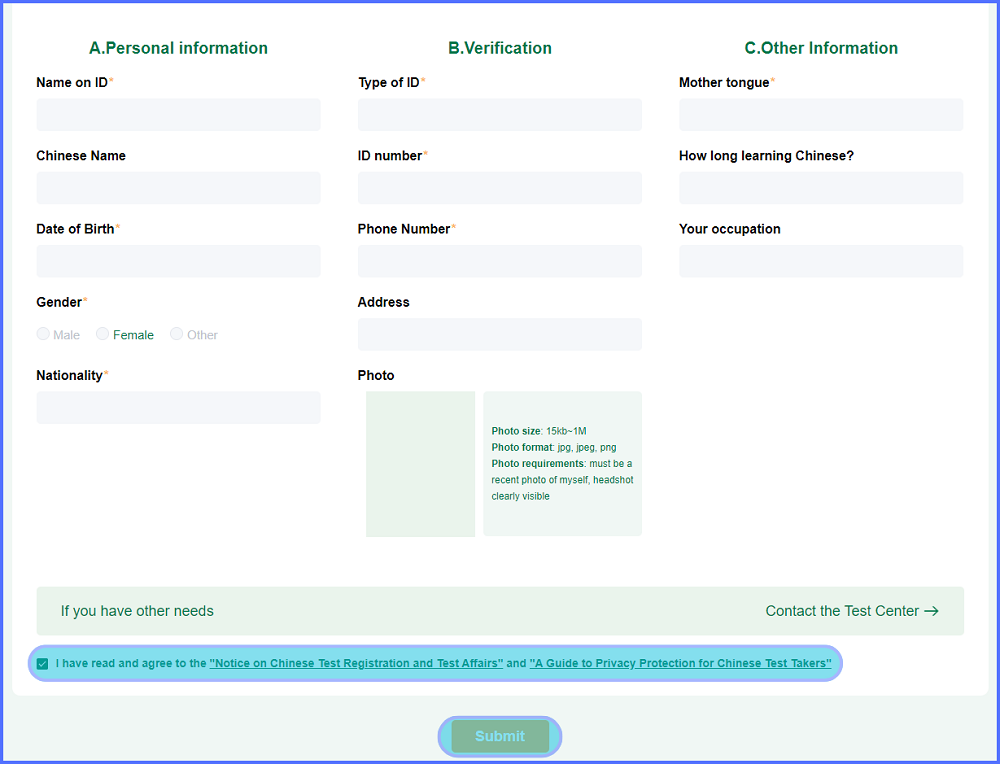Select the Female gender radio button
Image resolution: width=1000 pixels, height=764 pixels.
(x=103, y=334)
